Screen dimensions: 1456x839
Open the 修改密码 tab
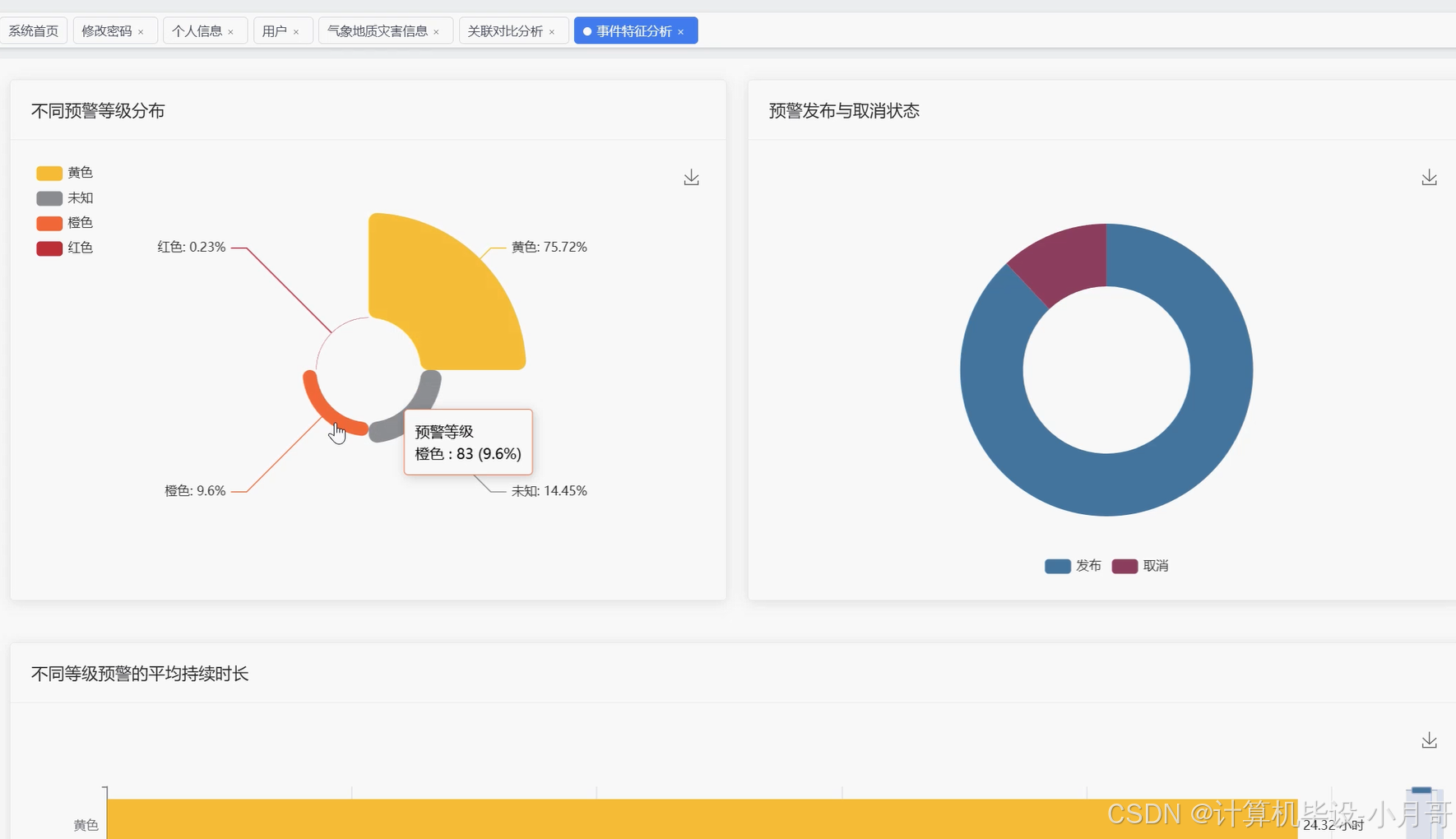[x=107, y=30]
